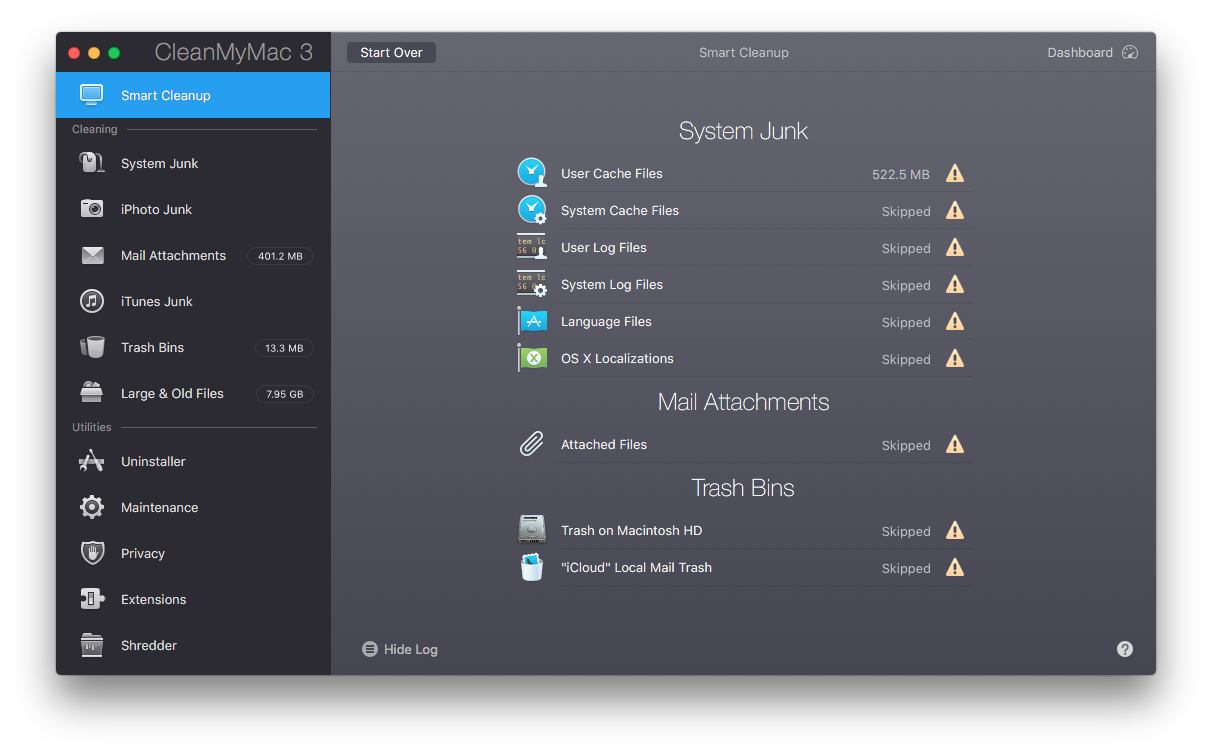Click Skipped status for Language Files
The image size is (1212, 755).
[x=906, y=322]
